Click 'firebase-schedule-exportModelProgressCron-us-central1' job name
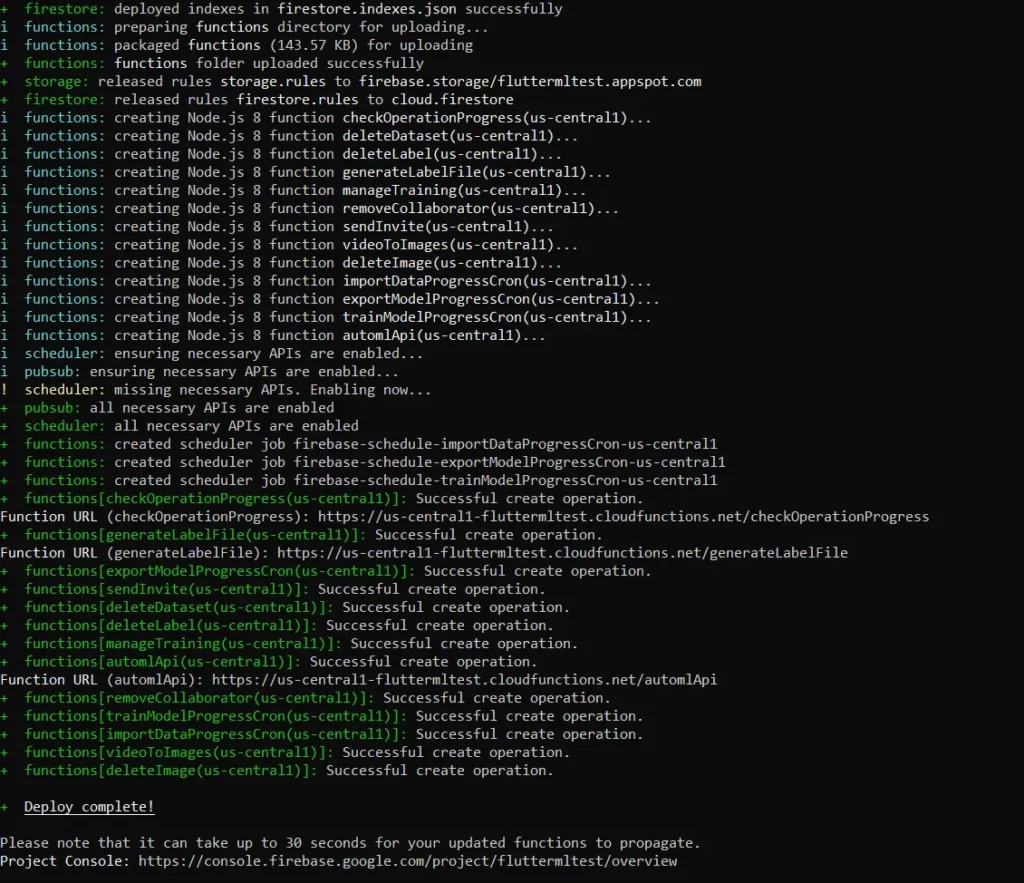Viewport: 1024px width, 883px height. tap(509, 462)
